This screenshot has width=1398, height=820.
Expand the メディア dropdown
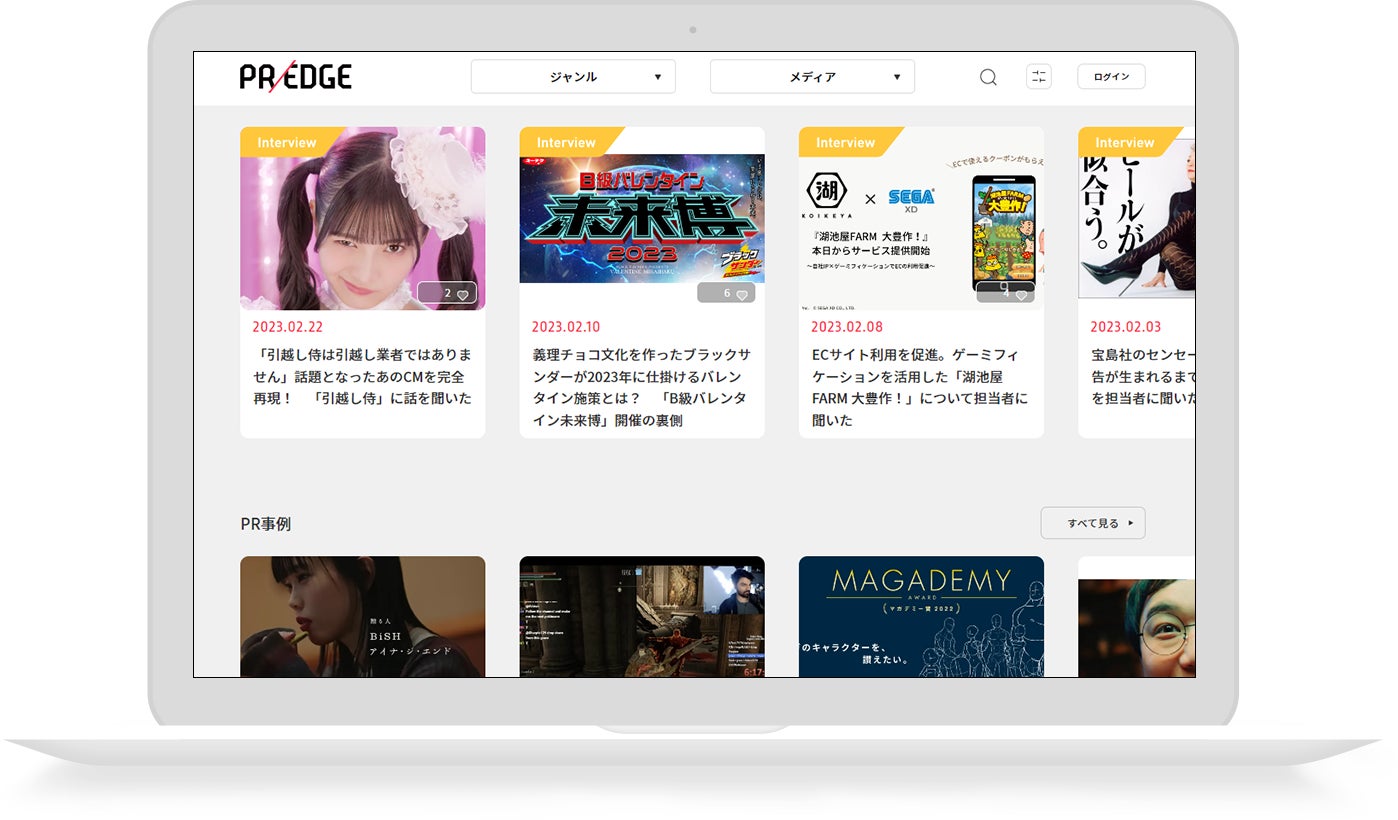pos(812,77)
